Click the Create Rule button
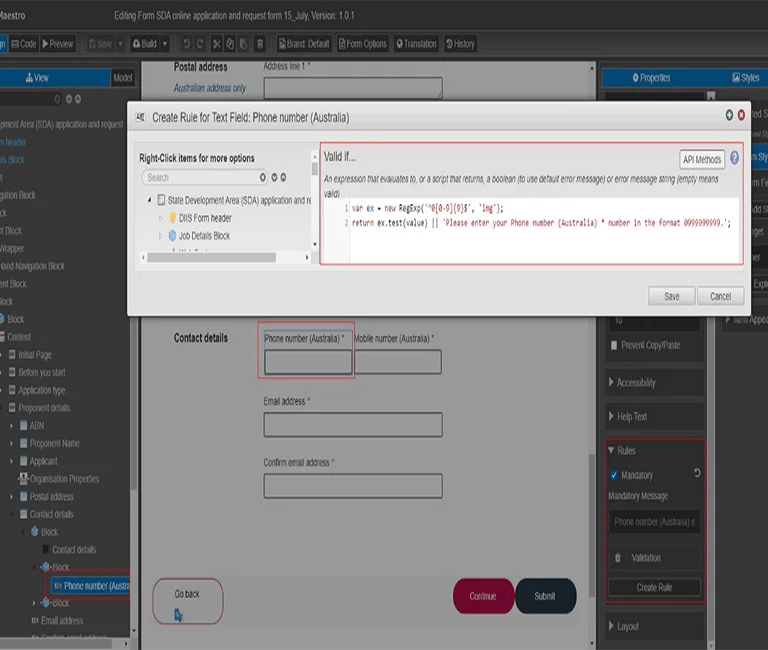 (x=654, y=587)
